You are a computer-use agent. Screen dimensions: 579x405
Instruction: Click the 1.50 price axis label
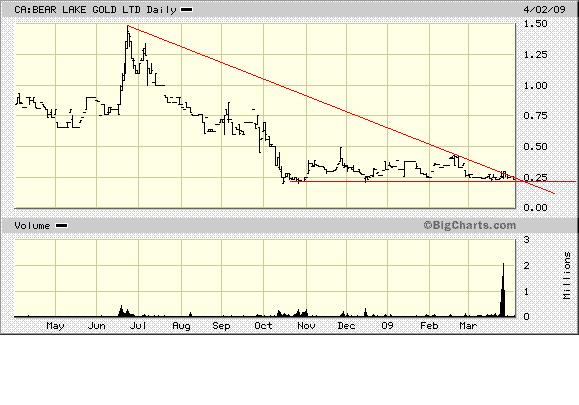(x=535, y=24)
